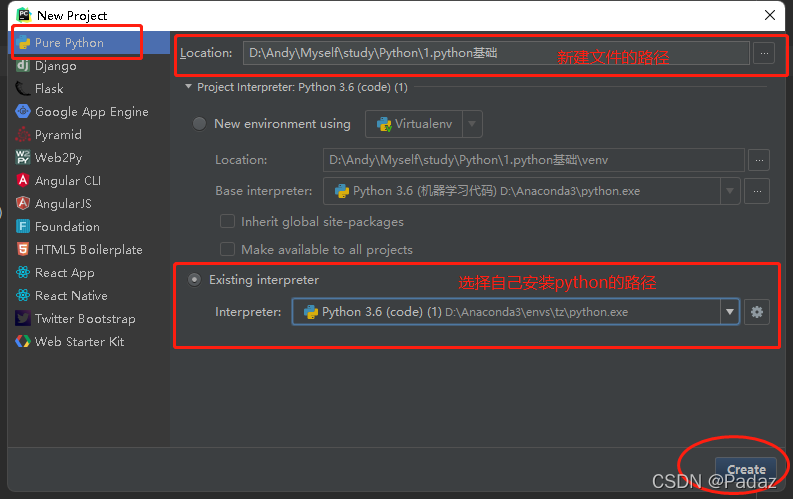Enable Make available to all projects
793x499 pixels.
coord(227,249)
